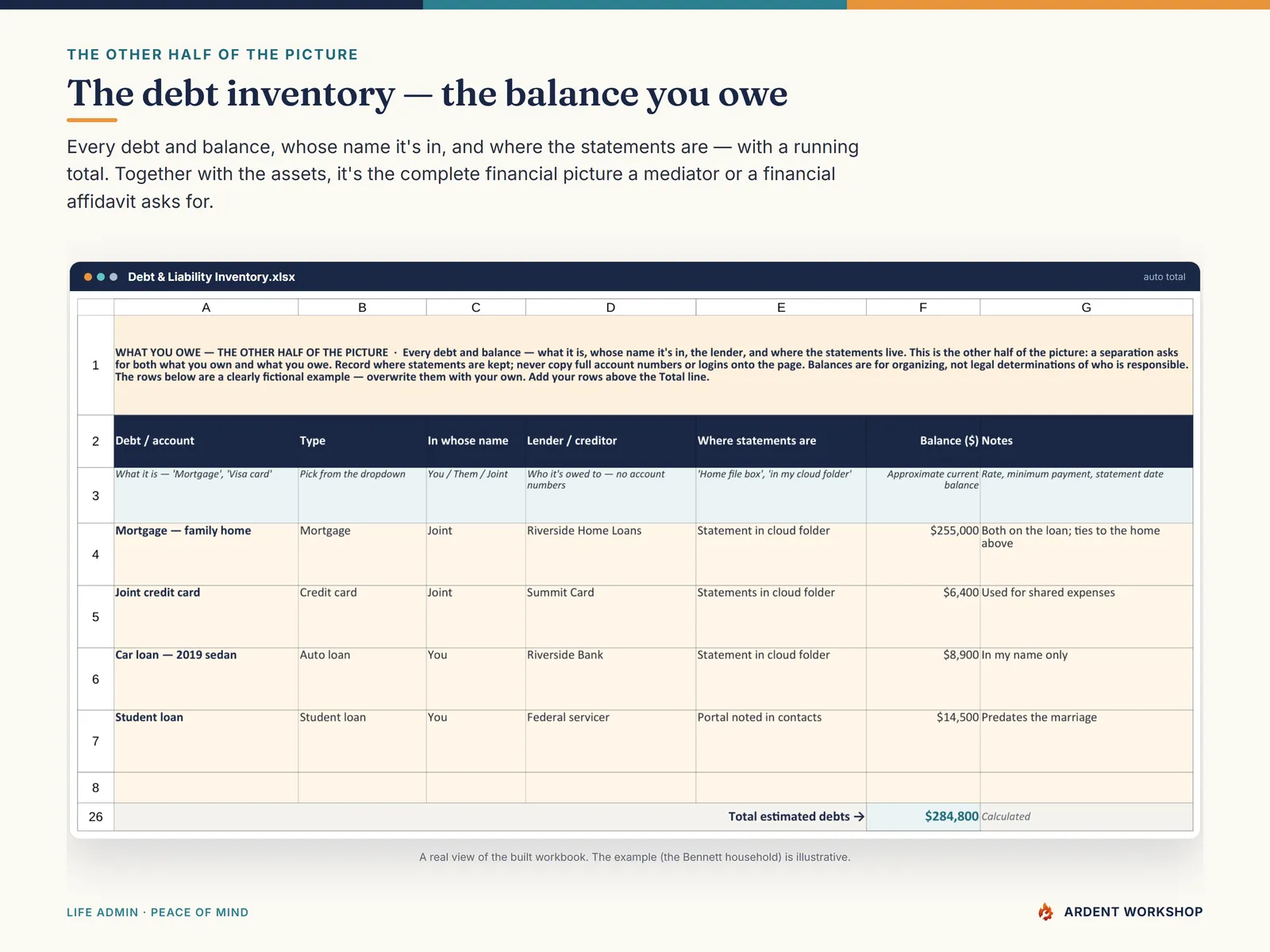The width and height of the screenshot is (1270, 952).
Task: Select row 3 header
Action: pyautogui.click(x=95, y=495)
